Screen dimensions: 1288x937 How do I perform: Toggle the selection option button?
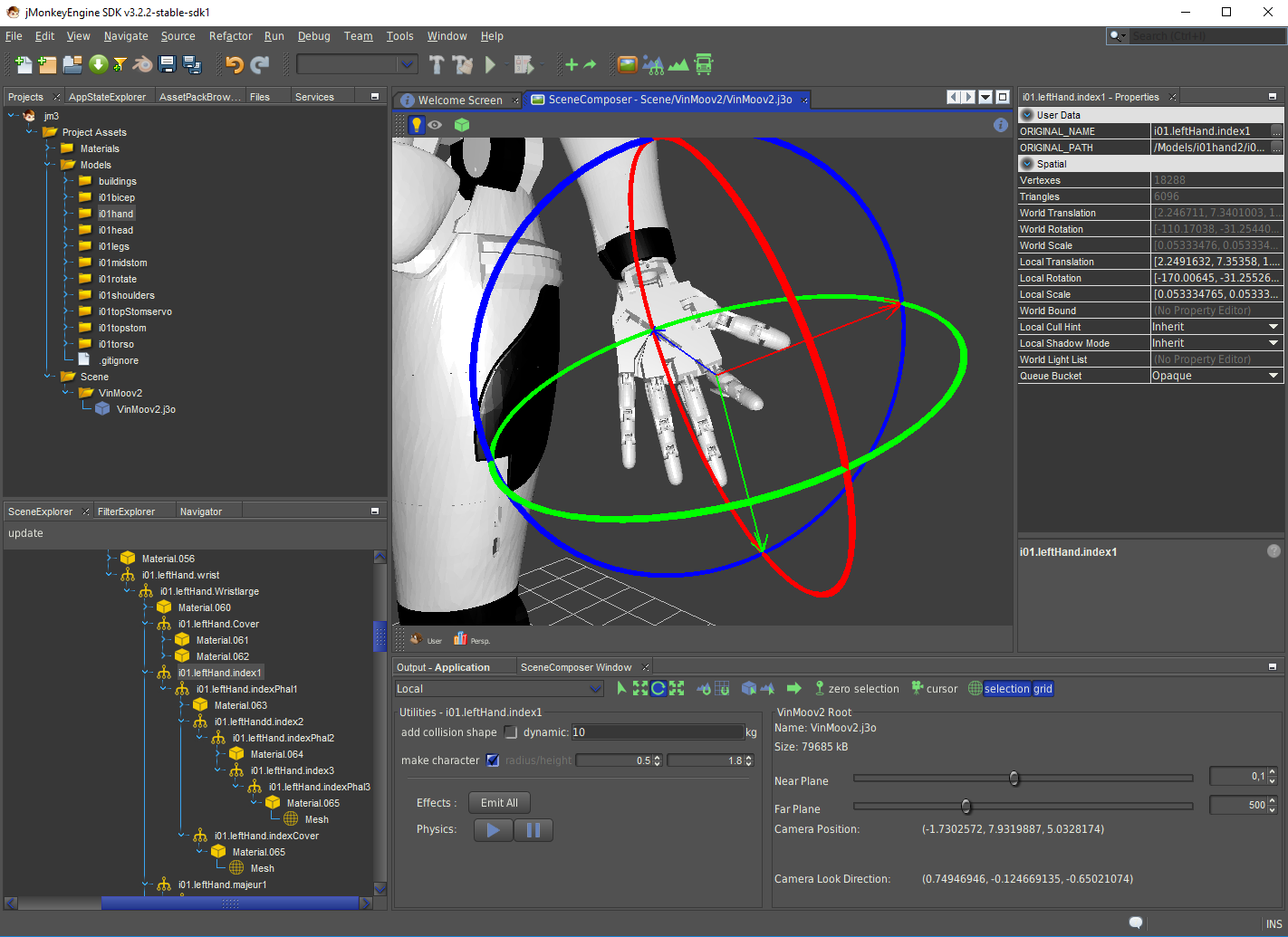coord(1006,689)
